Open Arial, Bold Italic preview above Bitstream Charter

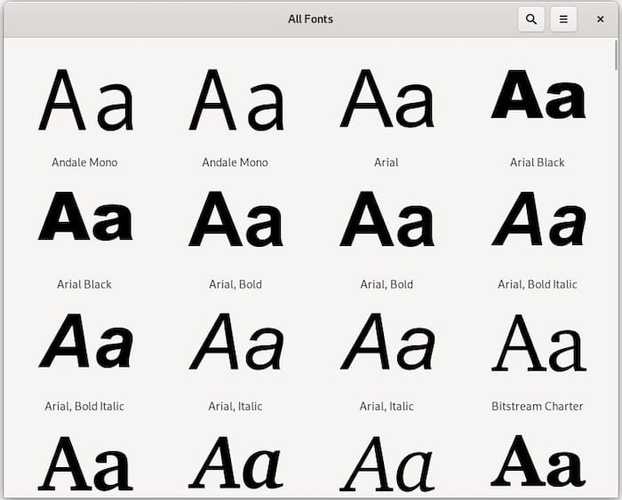pyautogui.click(x=538, y=219)
